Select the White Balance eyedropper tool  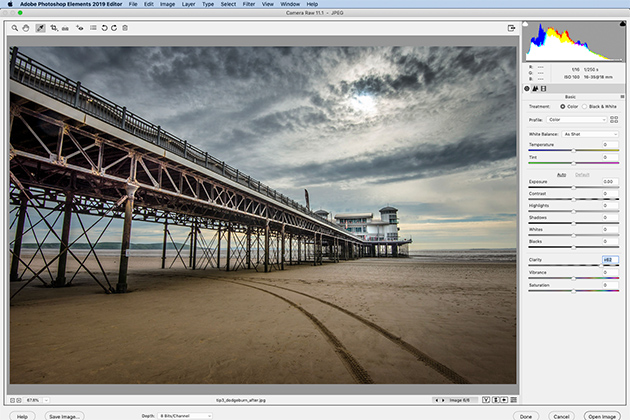40,28
